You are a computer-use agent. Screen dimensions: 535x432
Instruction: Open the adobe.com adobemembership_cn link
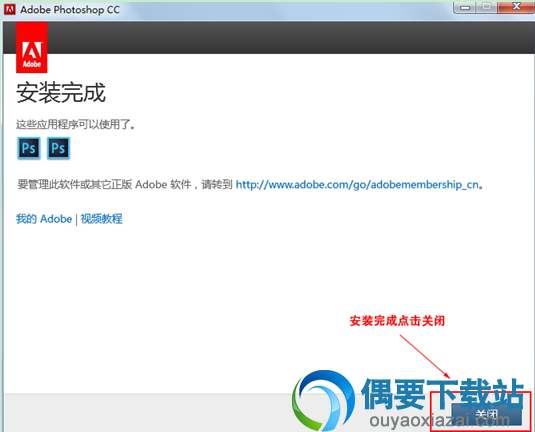[x=357, y=185]
